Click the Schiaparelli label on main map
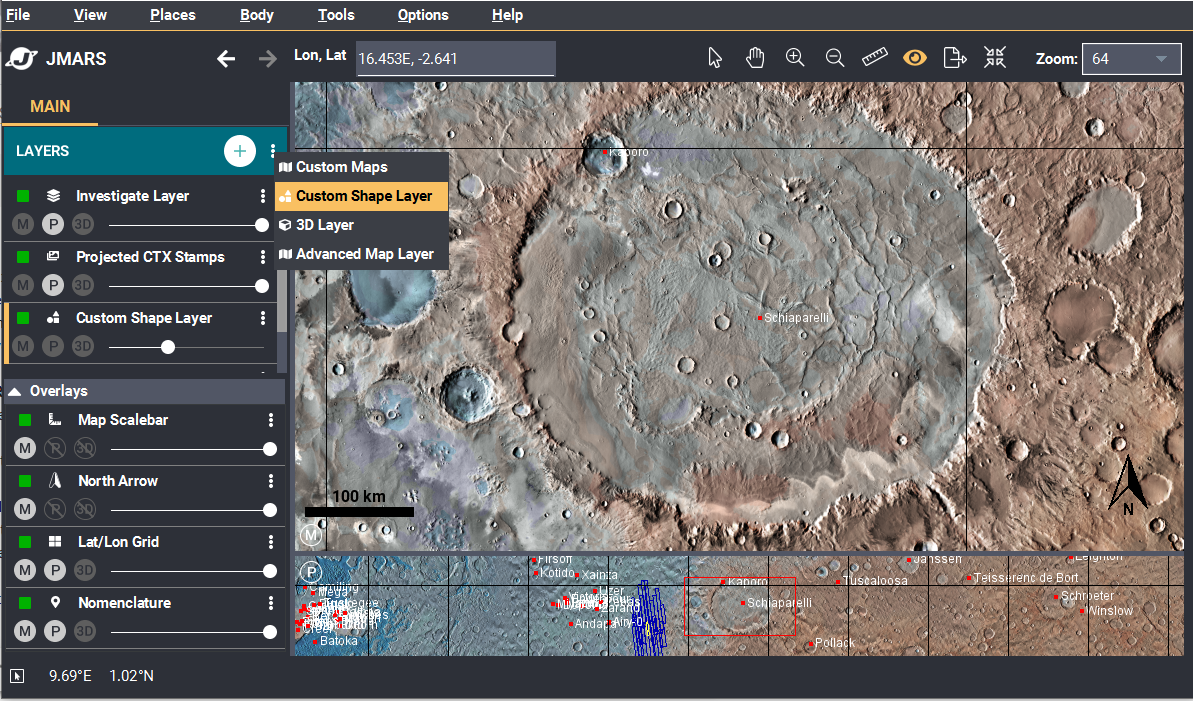The width and height of the screenshot is (1193, 701). coord(796,317)
